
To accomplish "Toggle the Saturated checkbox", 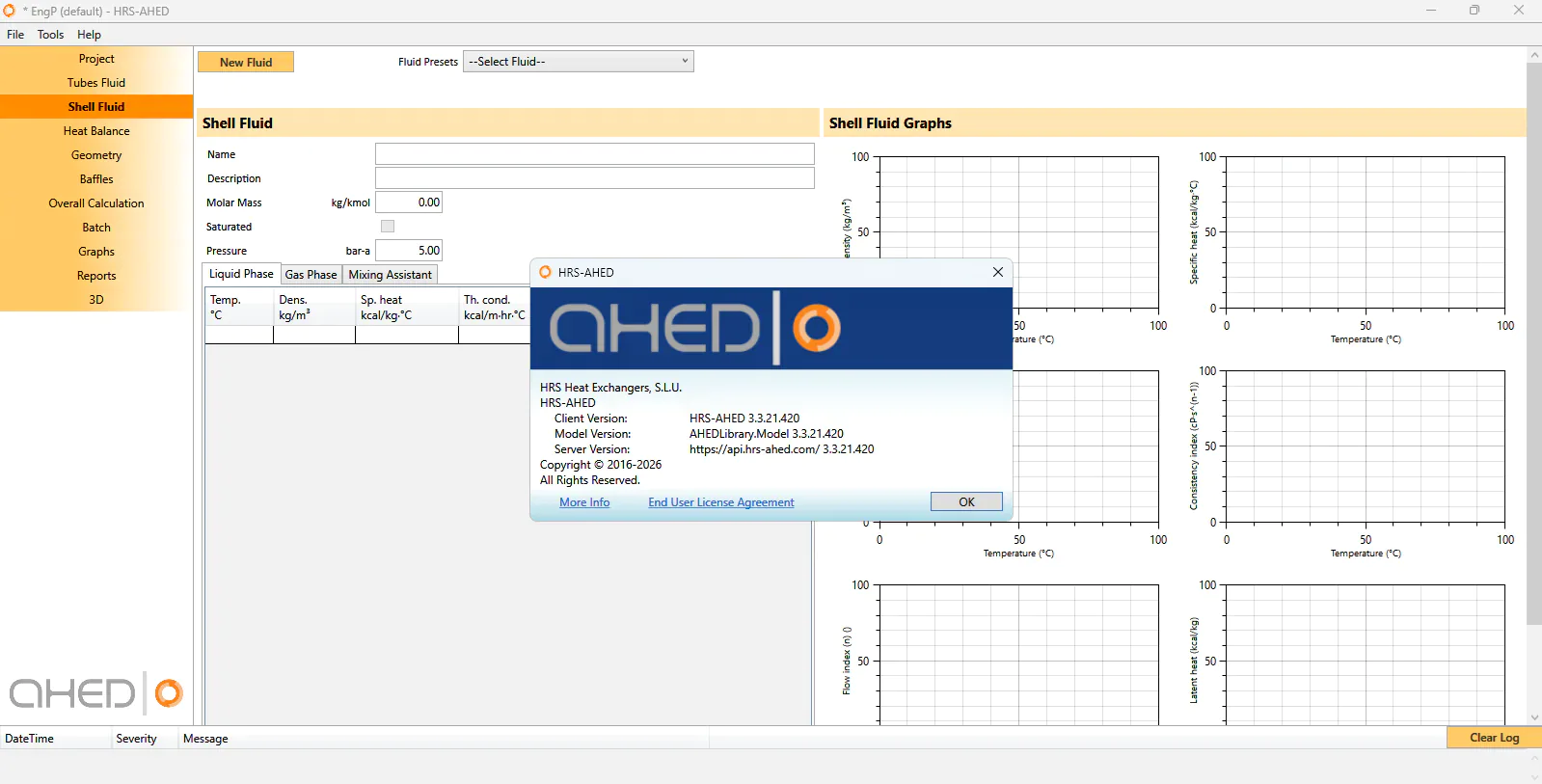I will coord(388,227).
